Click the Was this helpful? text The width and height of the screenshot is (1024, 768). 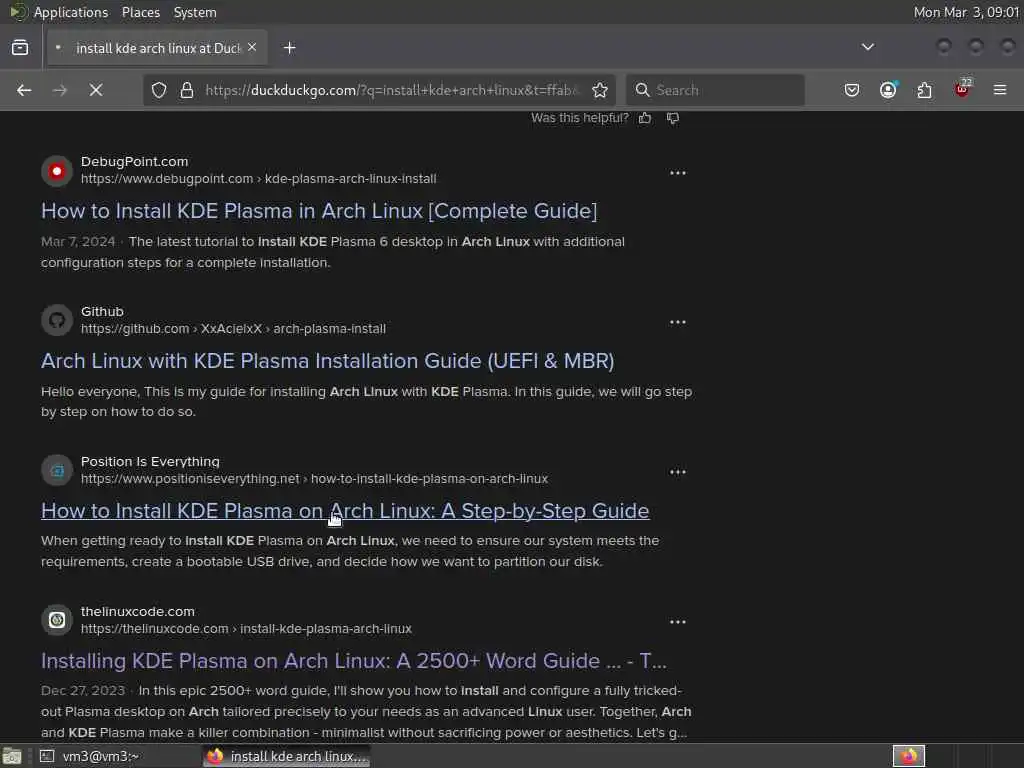[580, 118]
